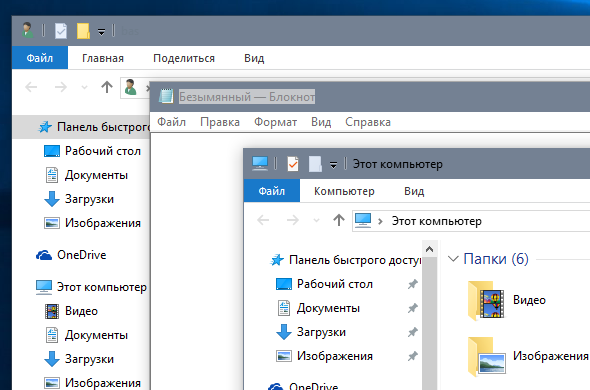Click scroll up arrow in front Explorer sidebar

pyautogui.click(x=429, y=249)
